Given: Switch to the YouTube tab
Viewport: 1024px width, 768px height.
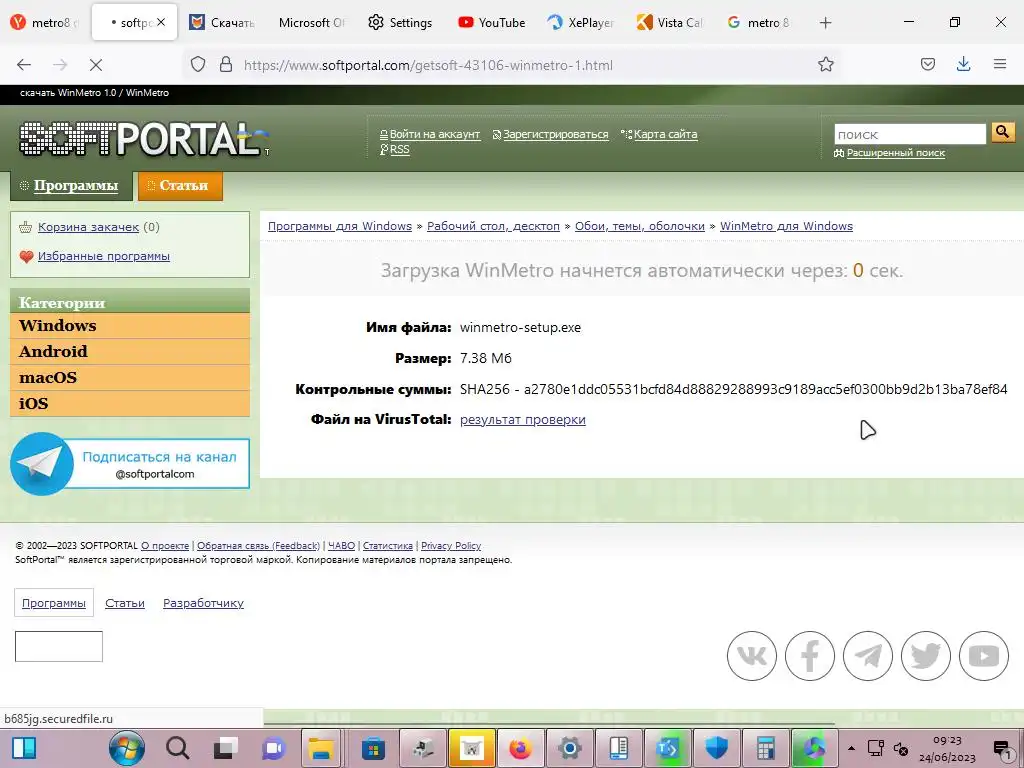Looking at the screenshot, I should click(x=491, y=23).
